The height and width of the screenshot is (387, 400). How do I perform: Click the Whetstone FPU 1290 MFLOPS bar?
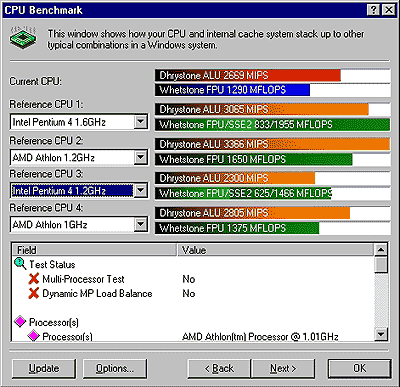pos(232,90)
